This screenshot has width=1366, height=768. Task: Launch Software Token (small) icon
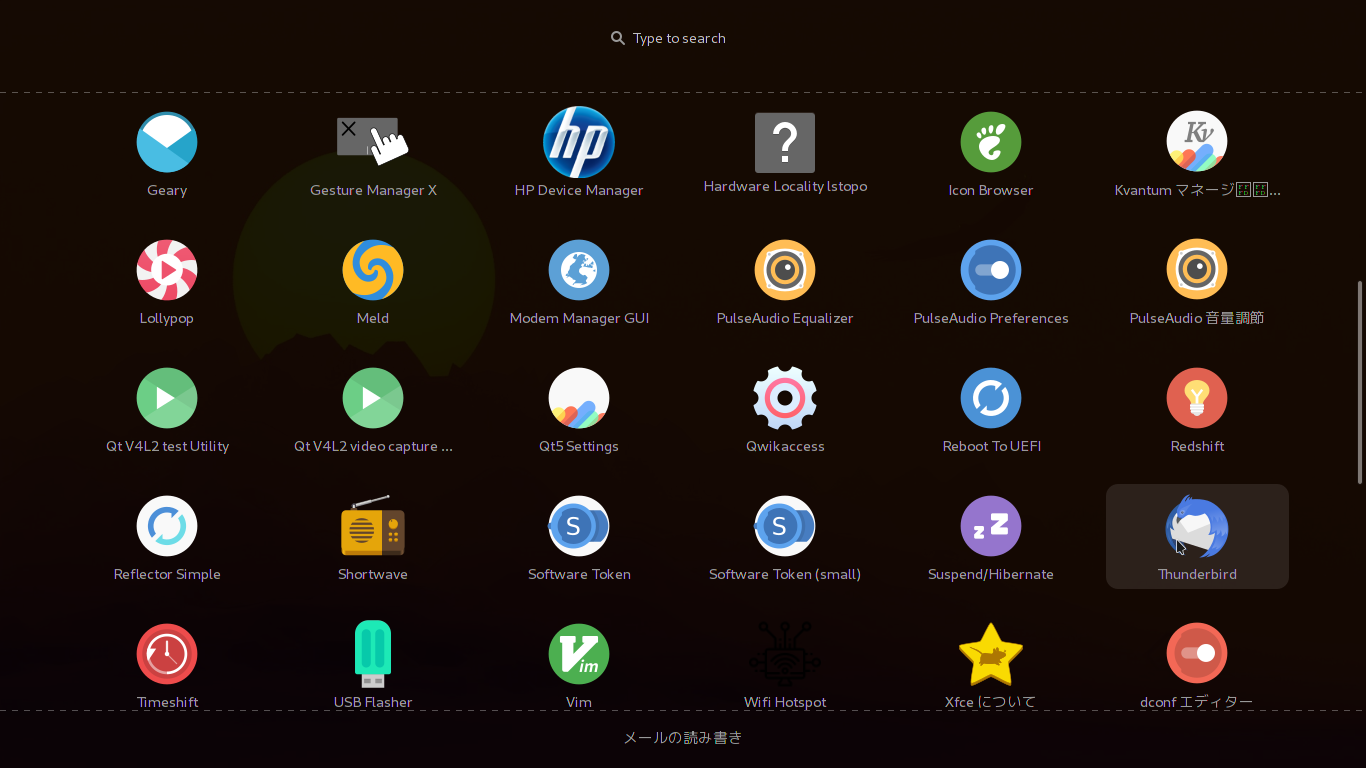coord(785,526)
